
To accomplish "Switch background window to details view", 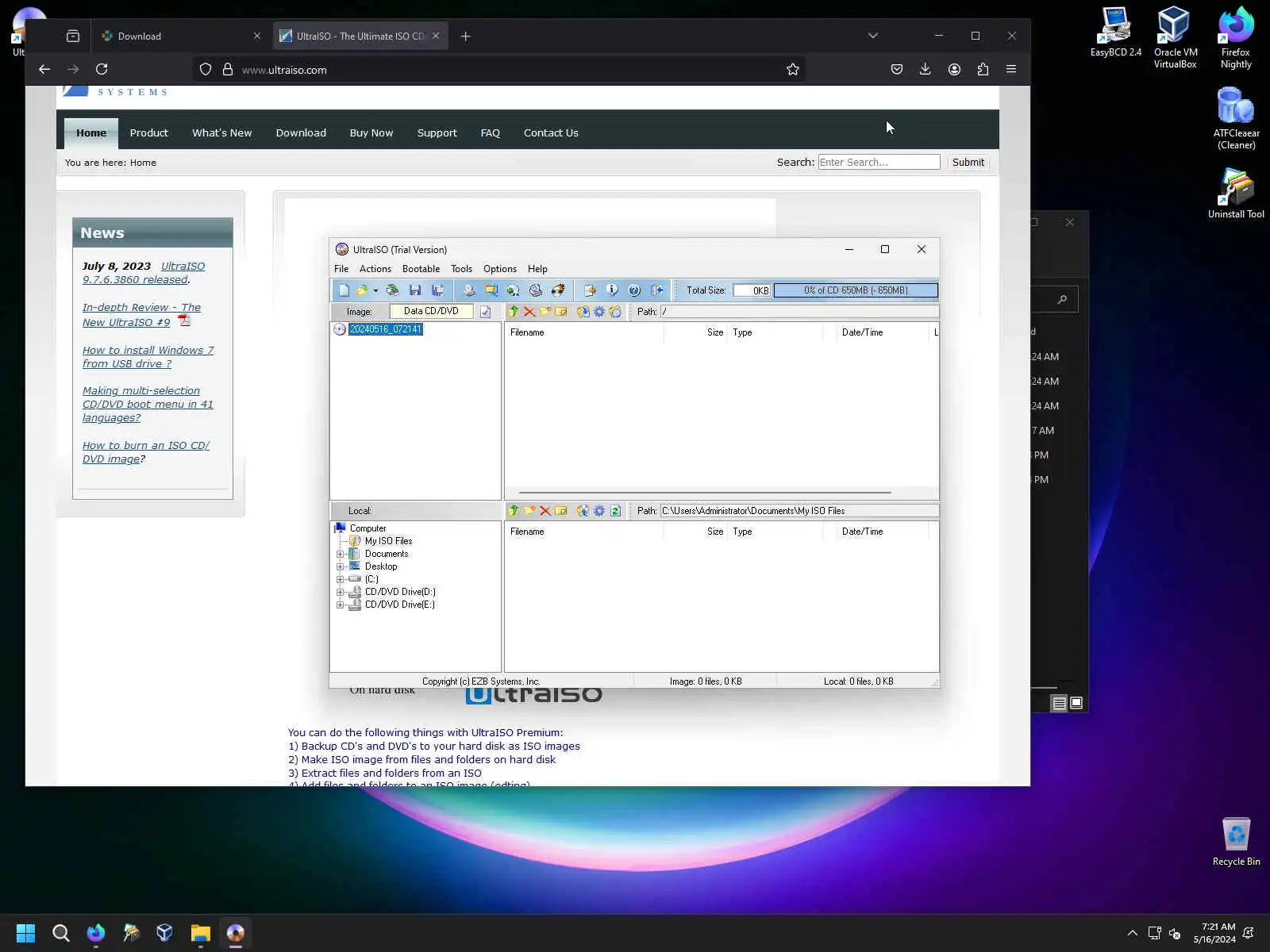I will (1059, 703).
